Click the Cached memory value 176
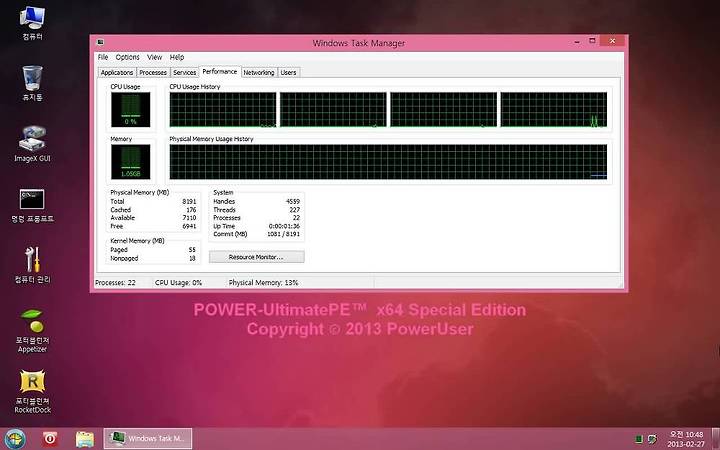Viewport: 720px width, 450px height. click(x=191, y=209)
